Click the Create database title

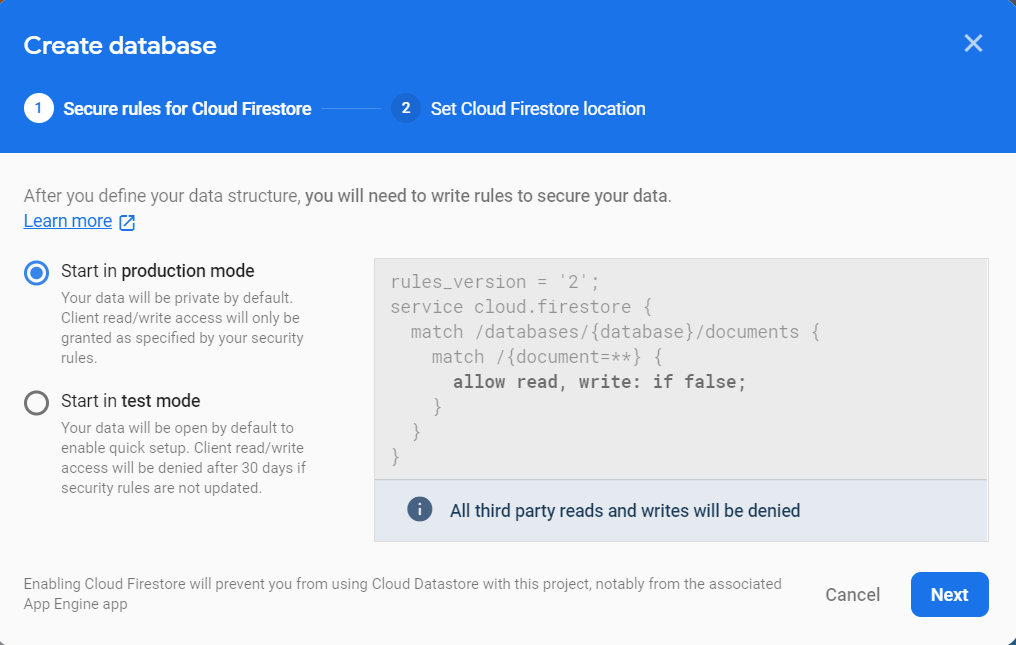click(x=120, y=45)
